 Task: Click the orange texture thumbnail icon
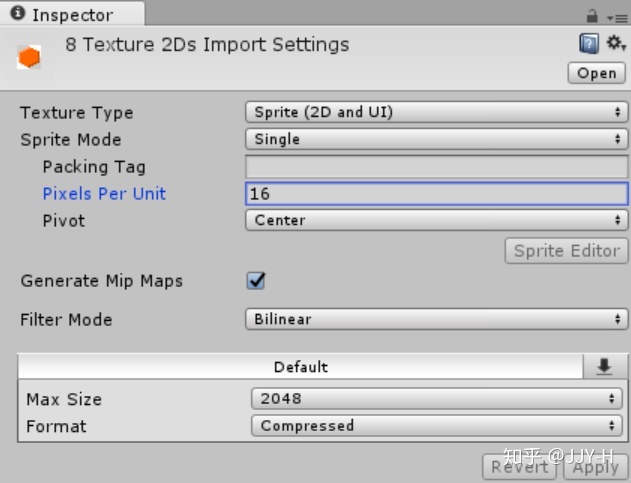click(29, 57)
